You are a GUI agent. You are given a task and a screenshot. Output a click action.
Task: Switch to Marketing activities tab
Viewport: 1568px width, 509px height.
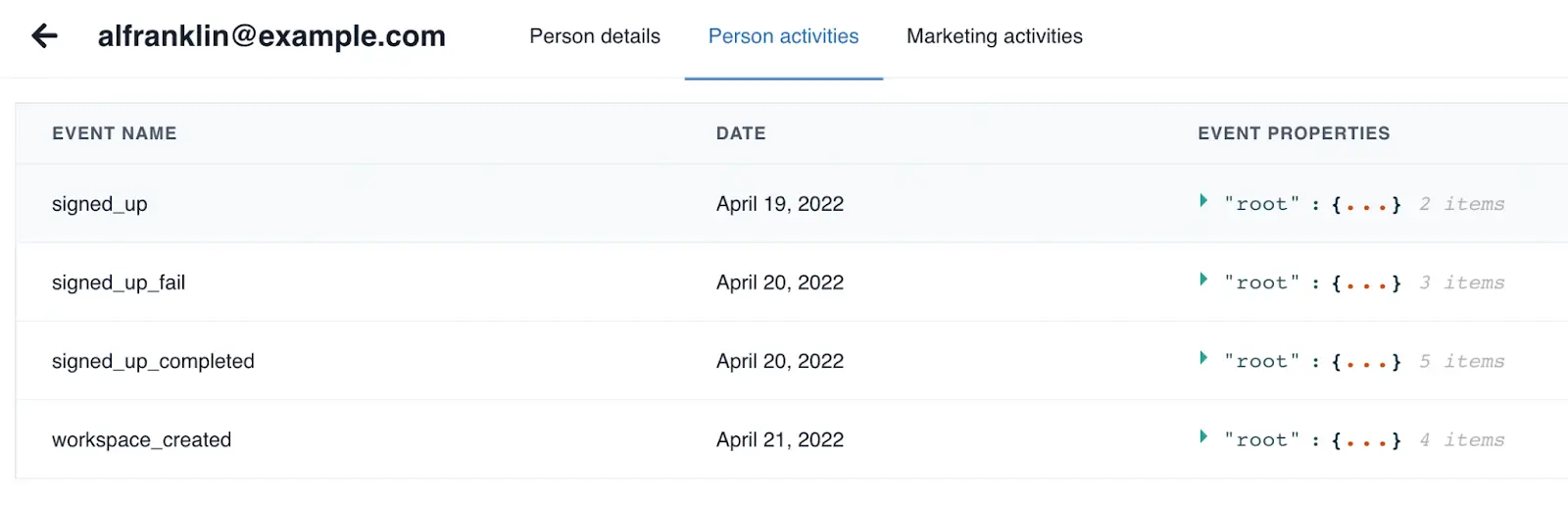[994, 36]
